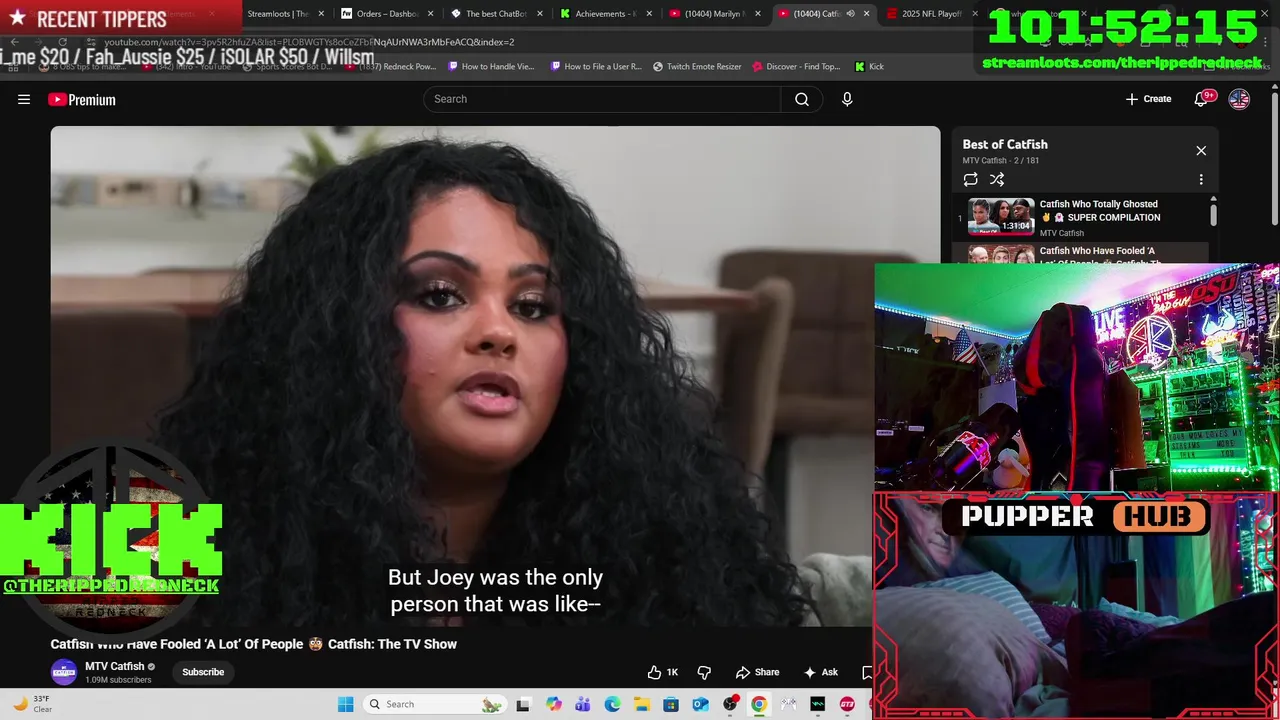Click the magnifier search button
The image size is (1280, 720).
click(x=802, y=99)
